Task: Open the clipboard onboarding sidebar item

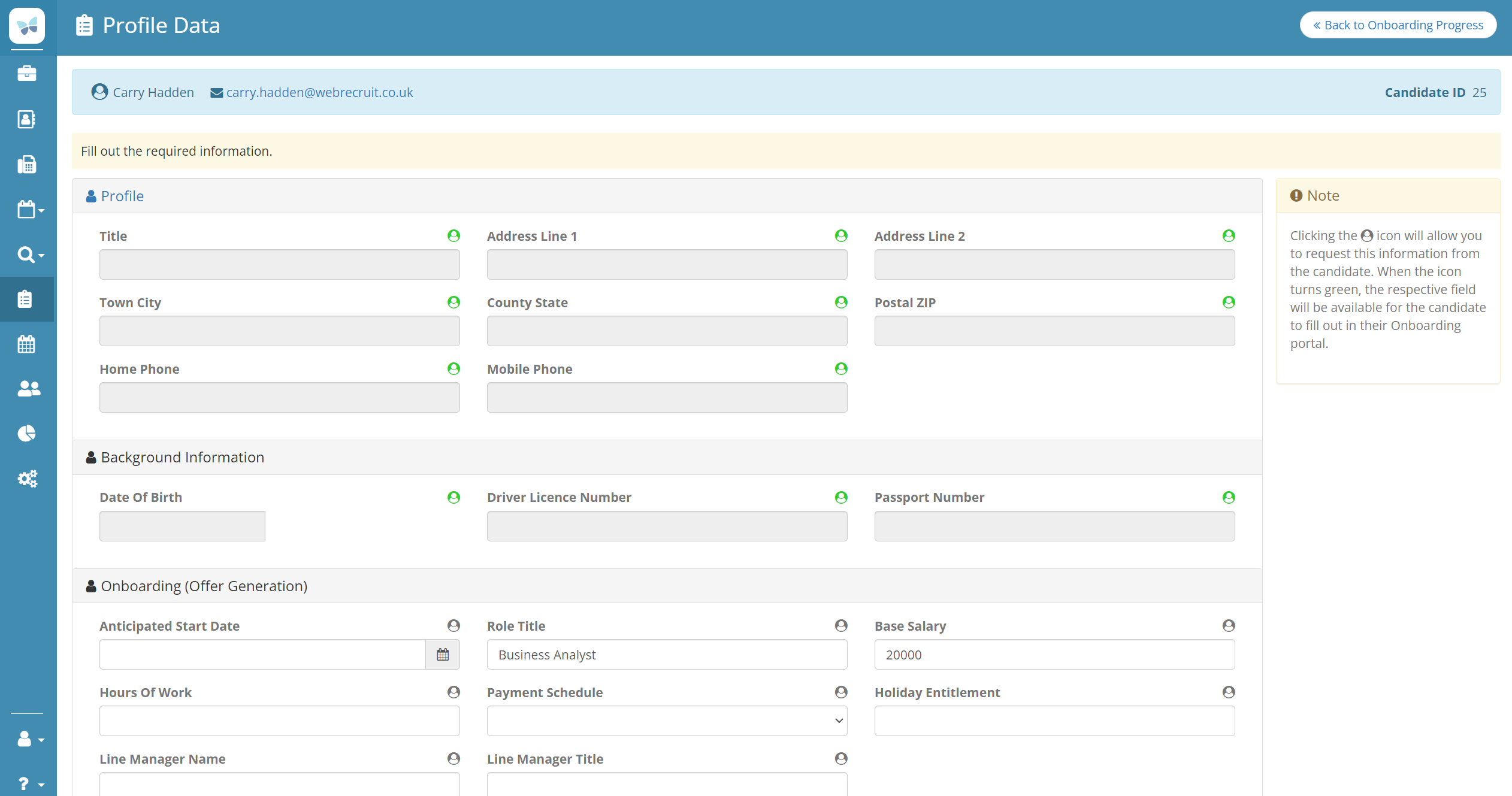Action: [25, 299]
